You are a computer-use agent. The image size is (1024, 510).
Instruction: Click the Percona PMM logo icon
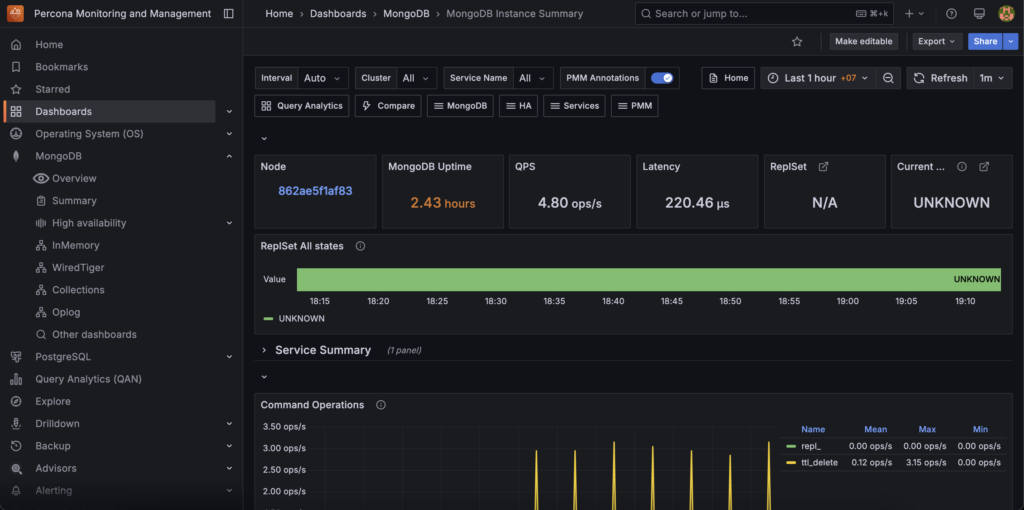(x=16, y=13)
